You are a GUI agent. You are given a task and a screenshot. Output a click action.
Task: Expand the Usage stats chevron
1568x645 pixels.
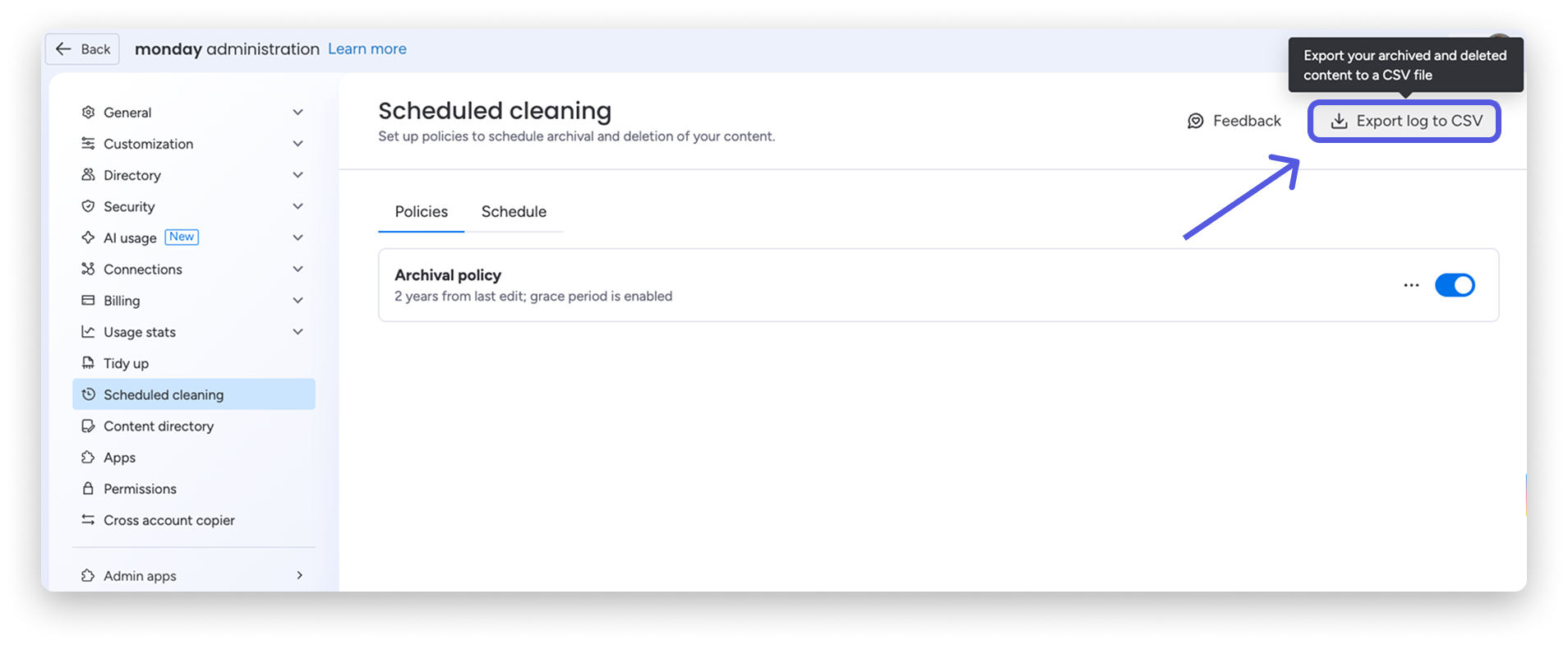[x=297, y=332]
